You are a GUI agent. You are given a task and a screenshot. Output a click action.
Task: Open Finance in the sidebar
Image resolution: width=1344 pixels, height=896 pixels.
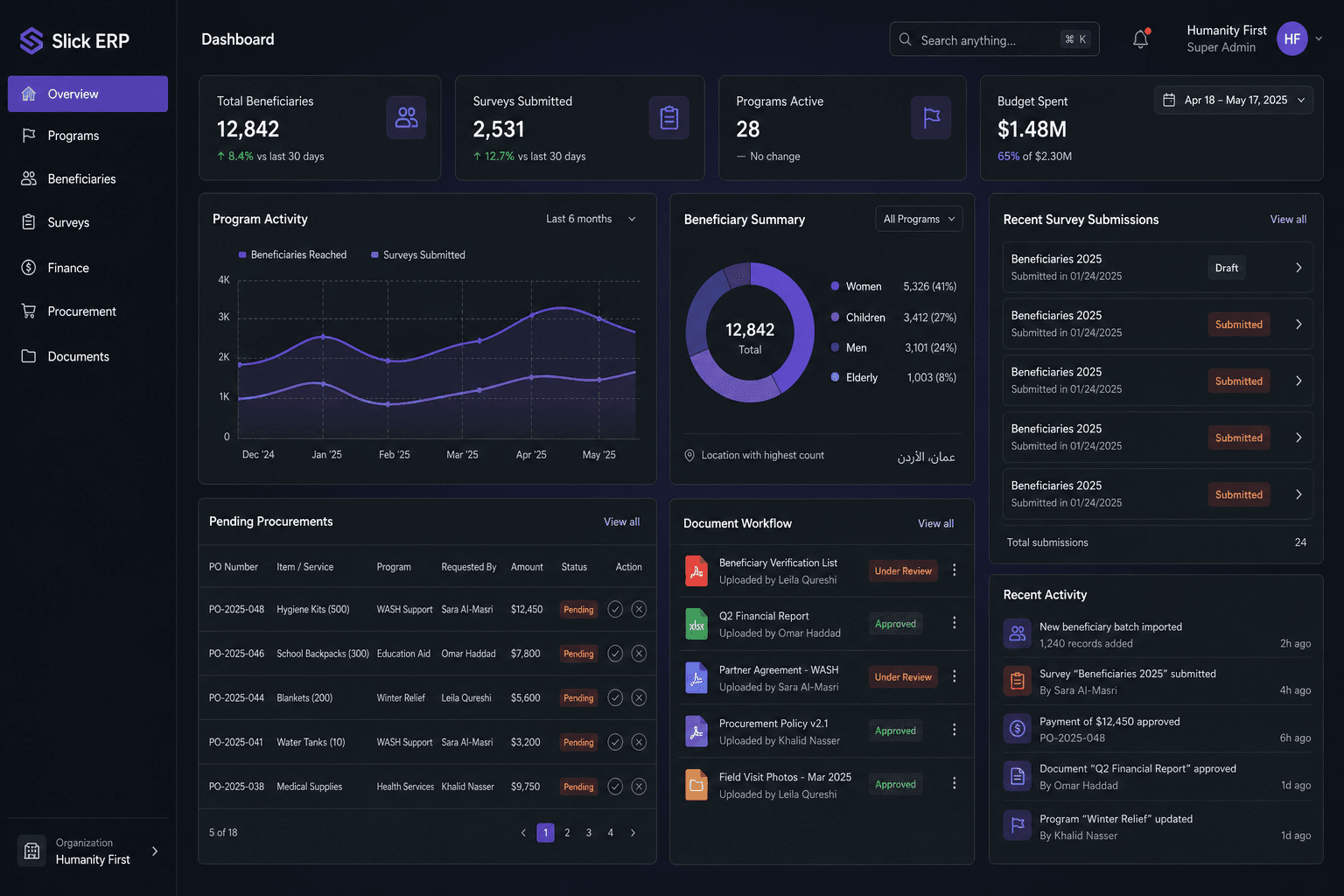tap(87, 268)
